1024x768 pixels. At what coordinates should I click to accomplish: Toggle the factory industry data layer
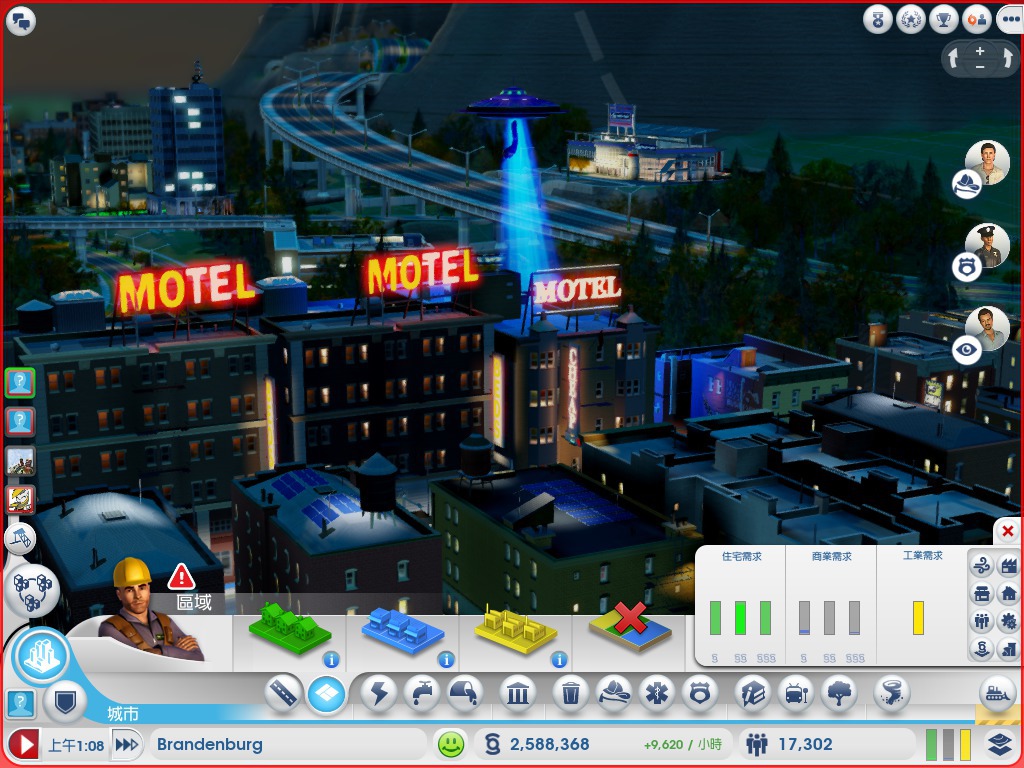click(1009, 566)
